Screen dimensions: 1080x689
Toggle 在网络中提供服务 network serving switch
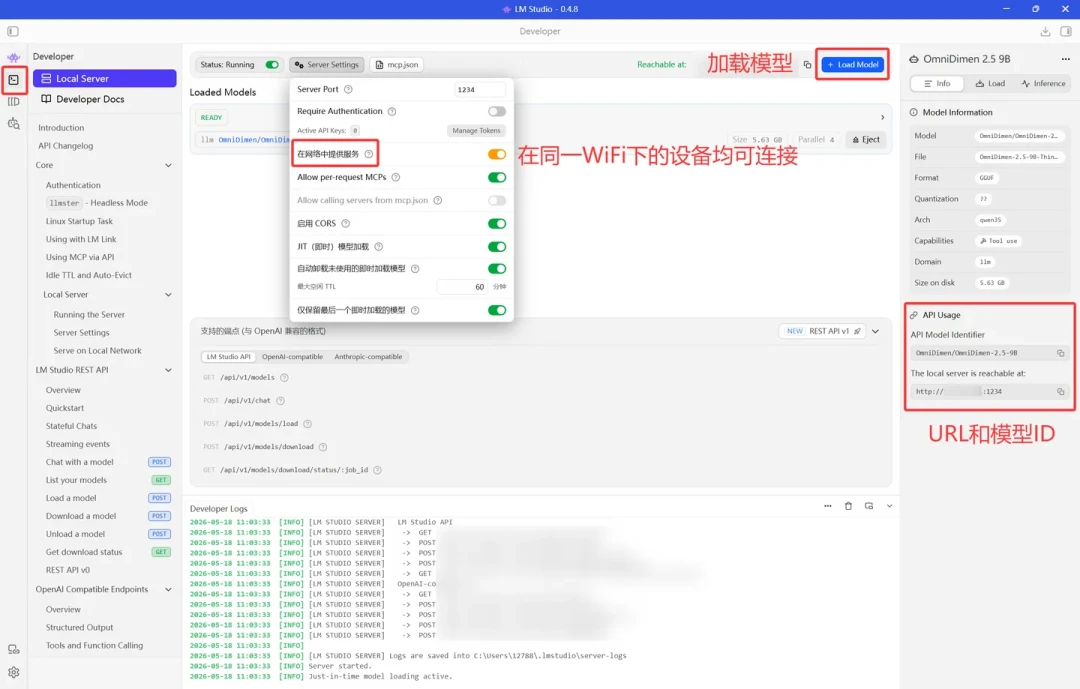(x=497, y=154)
